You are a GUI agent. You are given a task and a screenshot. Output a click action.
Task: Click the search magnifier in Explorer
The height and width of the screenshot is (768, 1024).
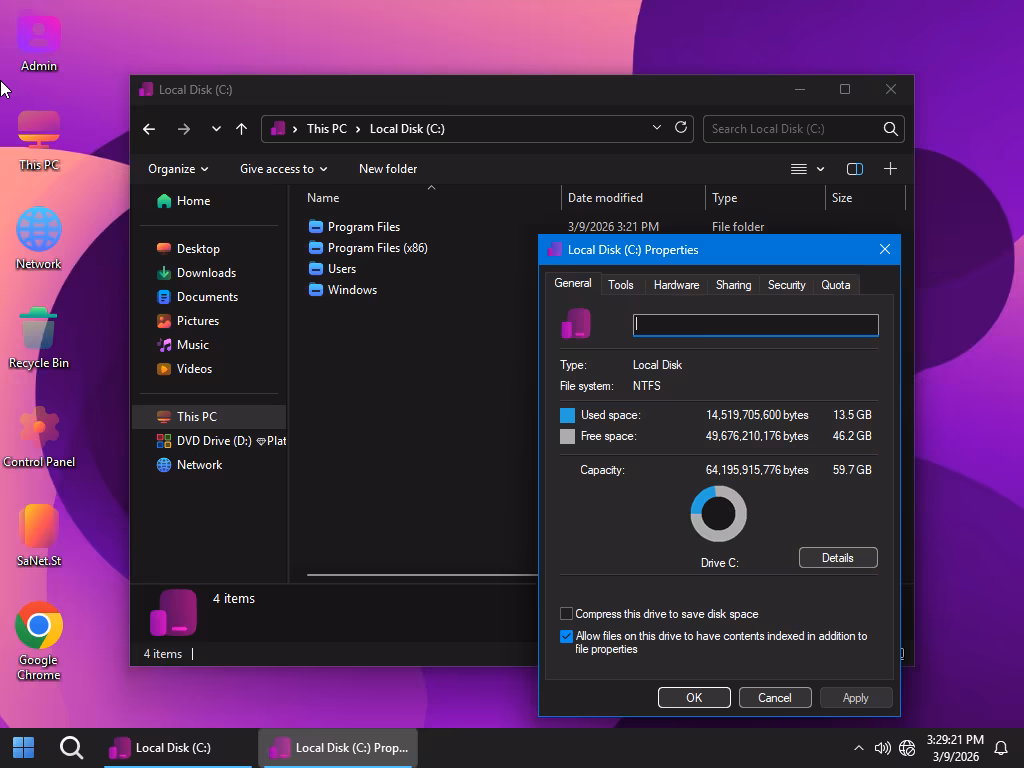click(890, 129)
